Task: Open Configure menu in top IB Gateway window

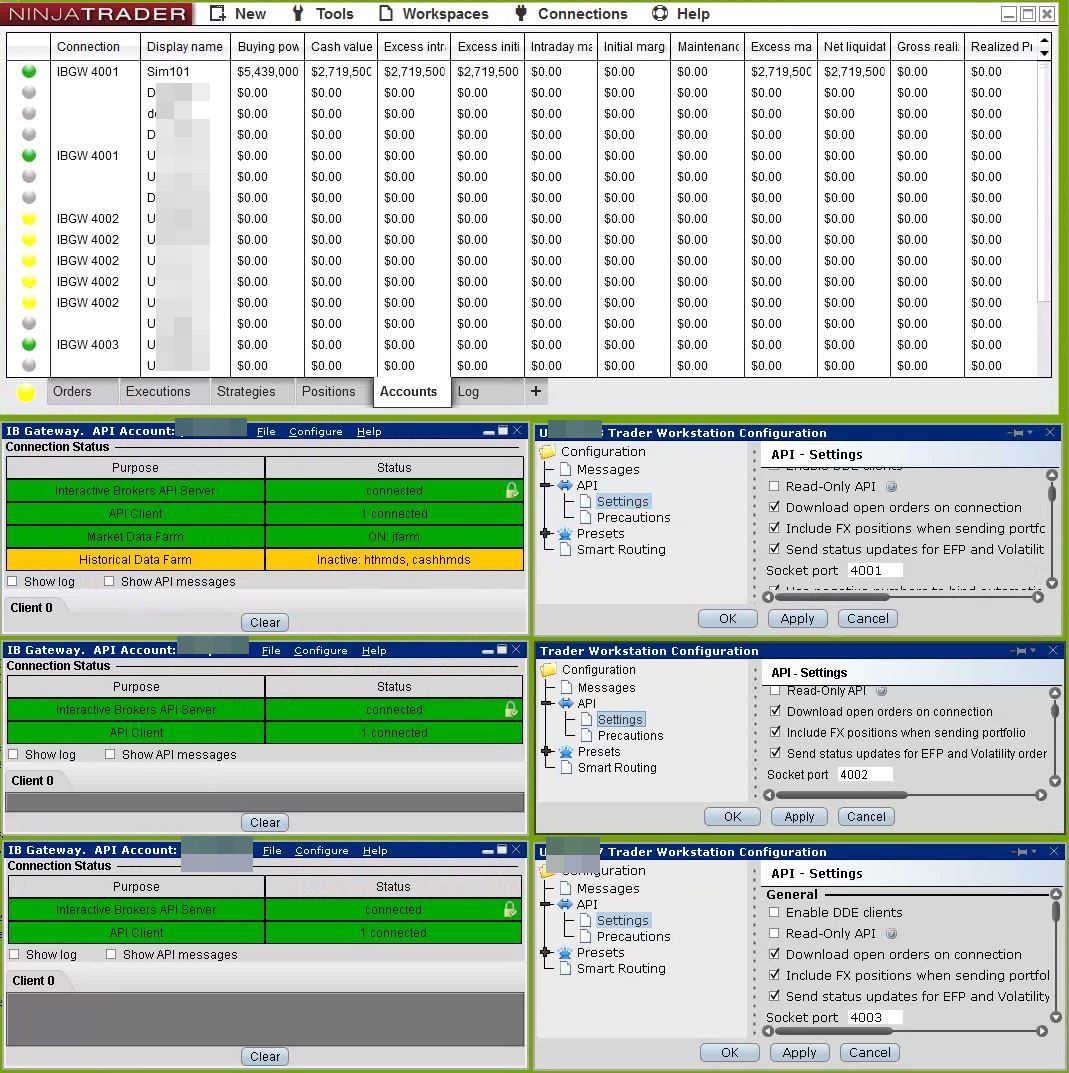Action: point(315,431)
